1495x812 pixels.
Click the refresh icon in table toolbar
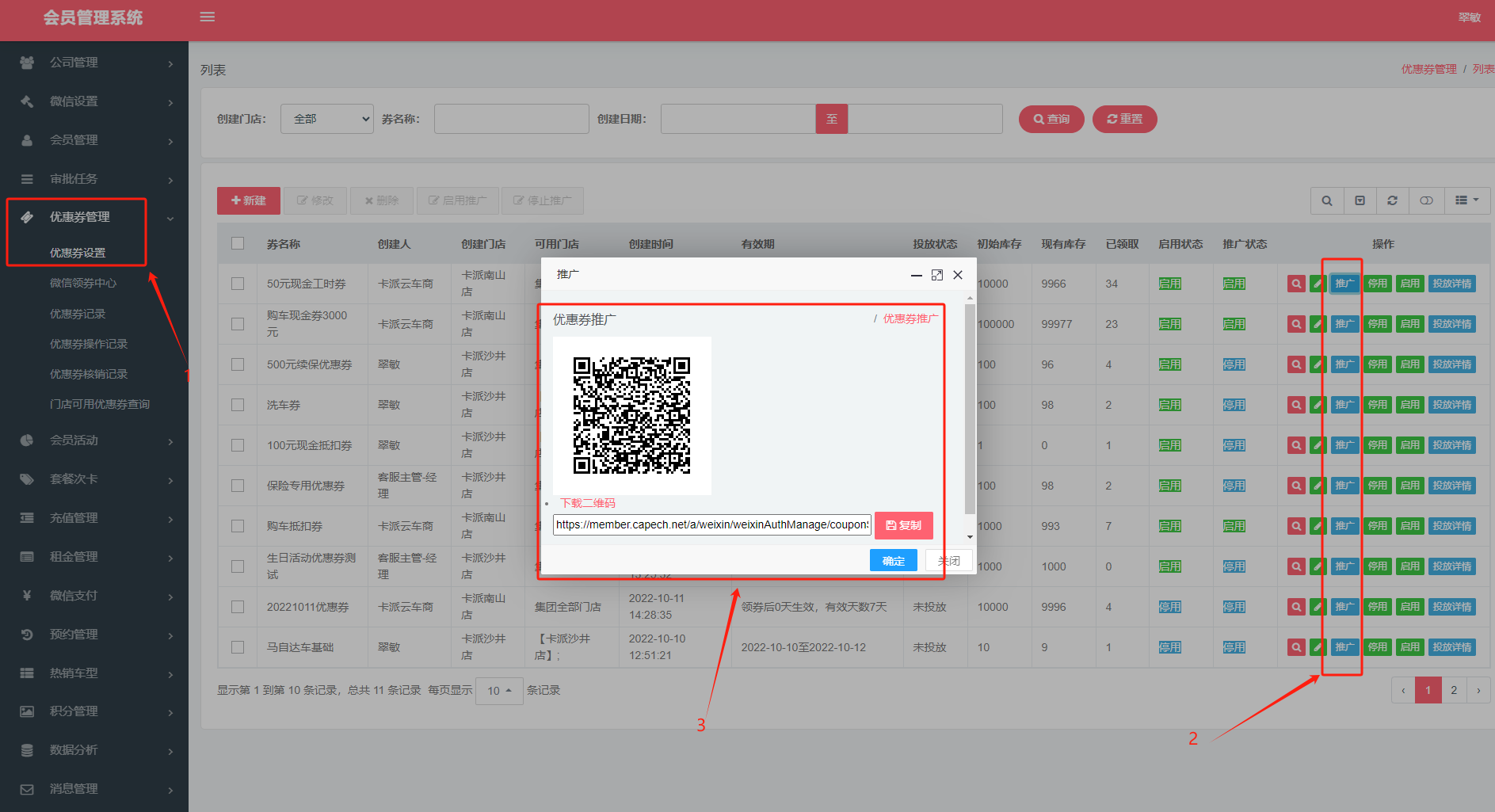pos(1392,201)
